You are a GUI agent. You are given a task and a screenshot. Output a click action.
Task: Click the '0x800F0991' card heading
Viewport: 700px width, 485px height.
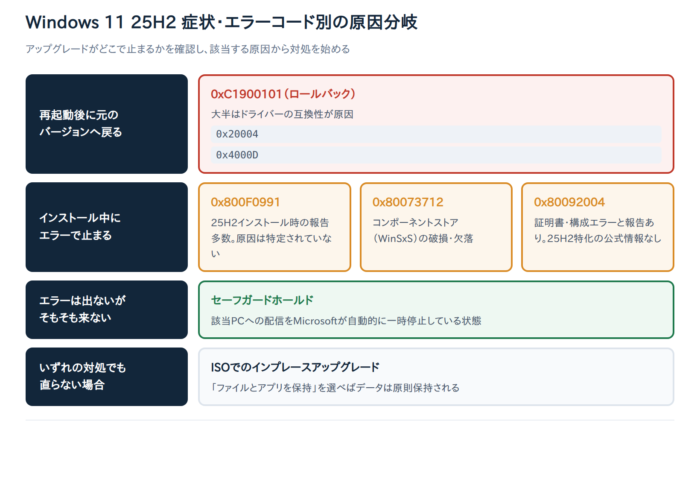pos(246,202)
